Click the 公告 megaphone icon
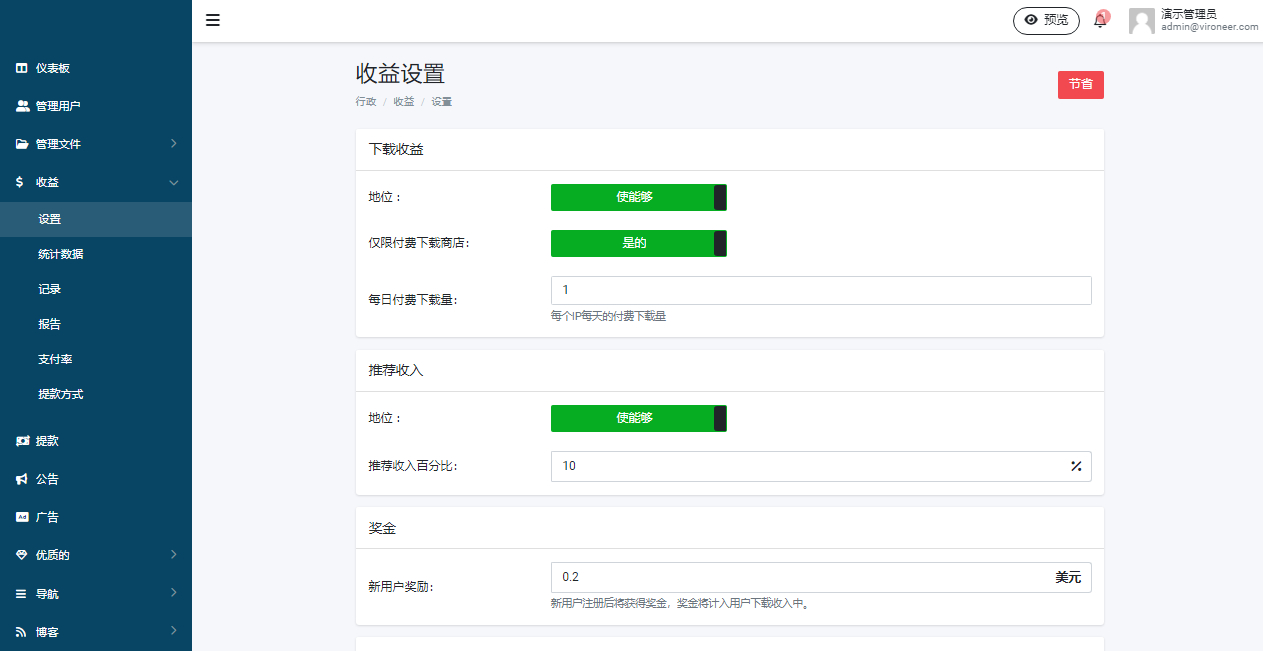This screenshot has height=651, width=1263. tap(21, 479)
